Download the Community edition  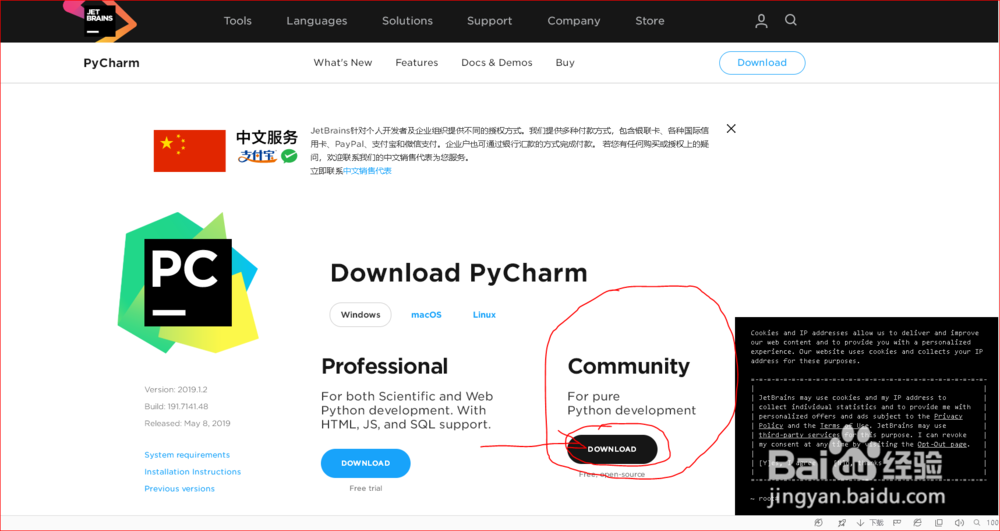pos(612,449)
